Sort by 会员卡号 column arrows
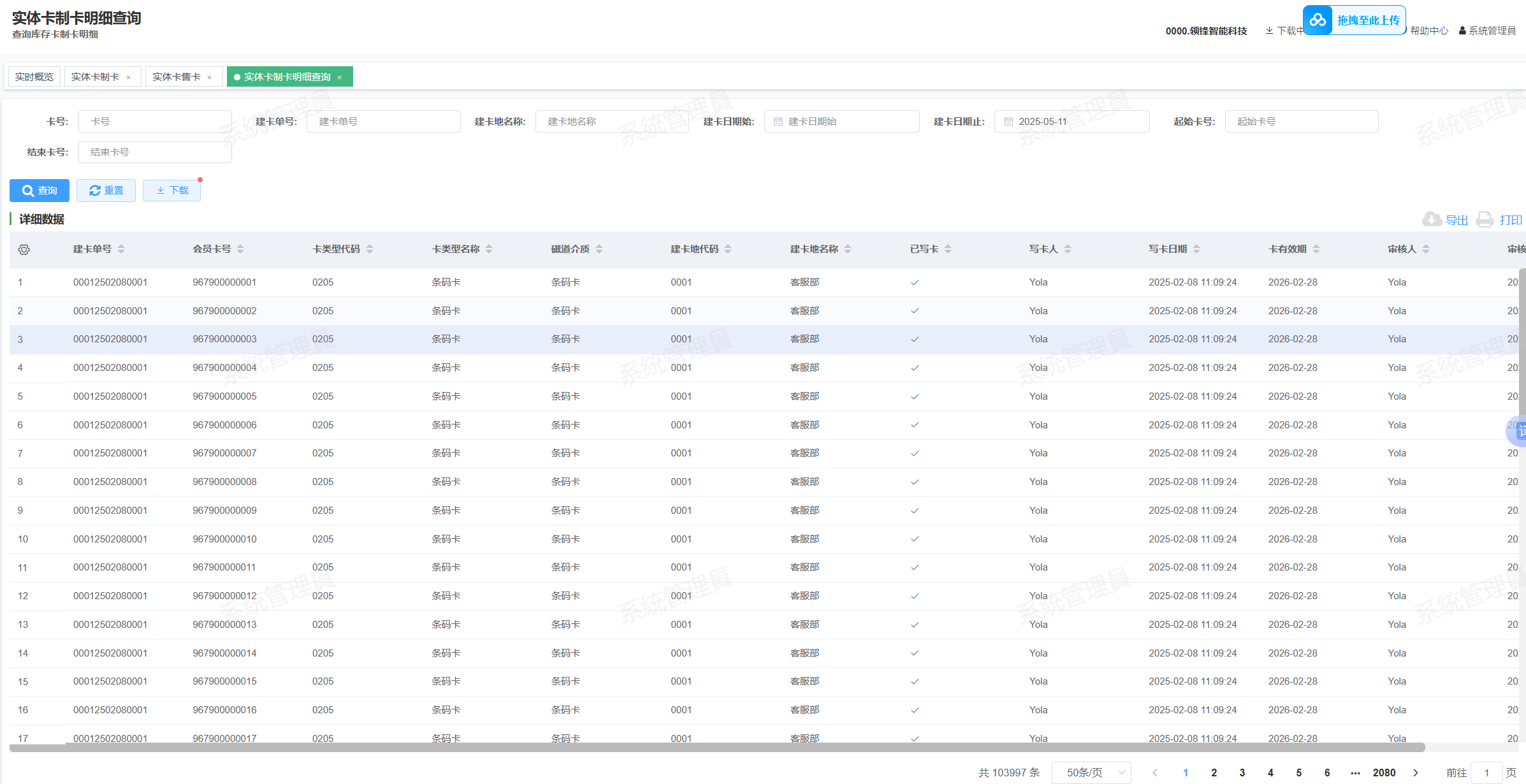 (240, 249)
